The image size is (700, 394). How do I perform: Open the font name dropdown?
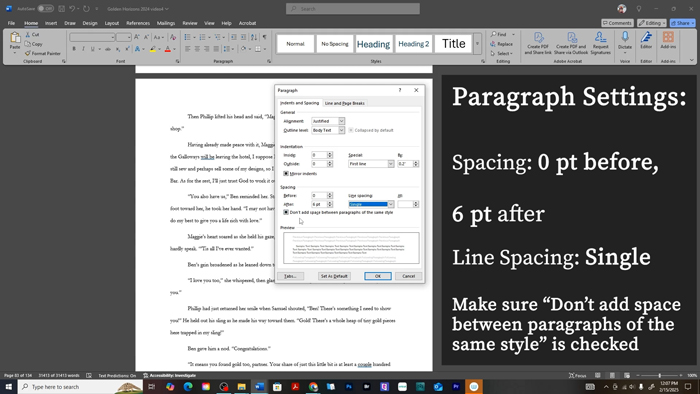tap(112, 37)
